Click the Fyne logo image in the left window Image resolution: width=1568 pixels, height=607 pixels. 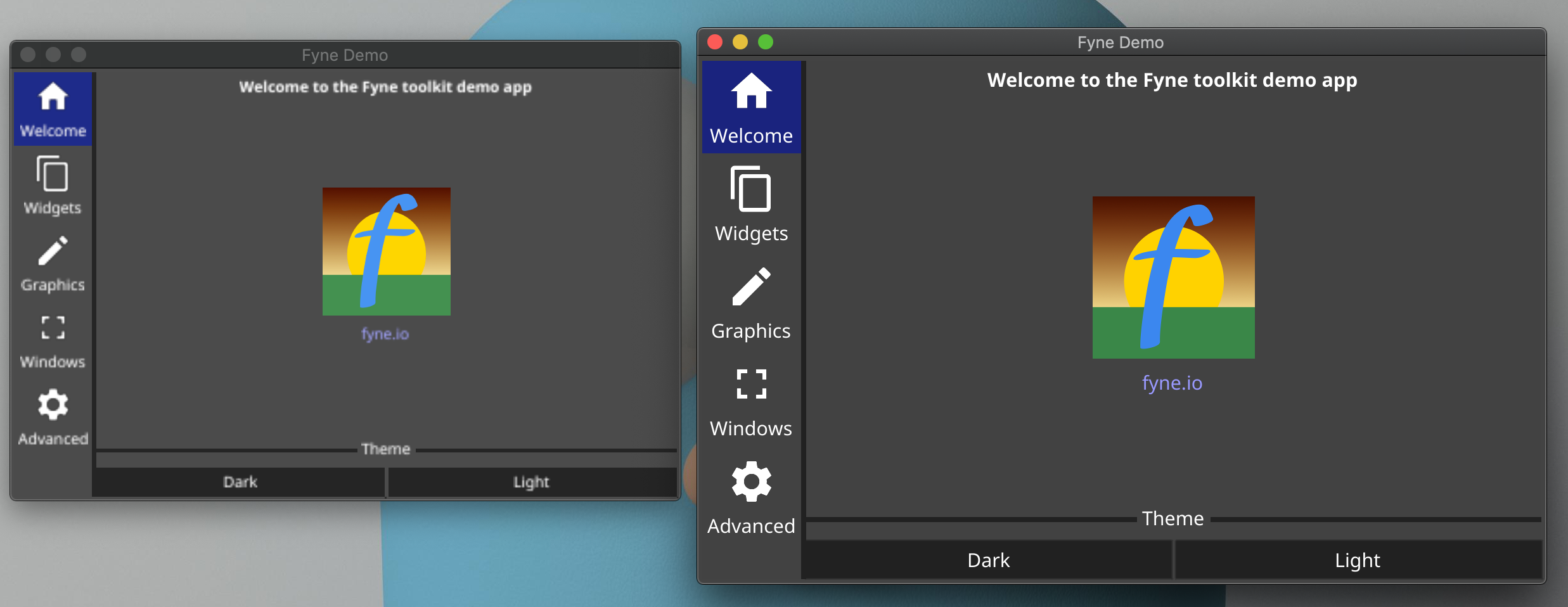coord(387,252)
